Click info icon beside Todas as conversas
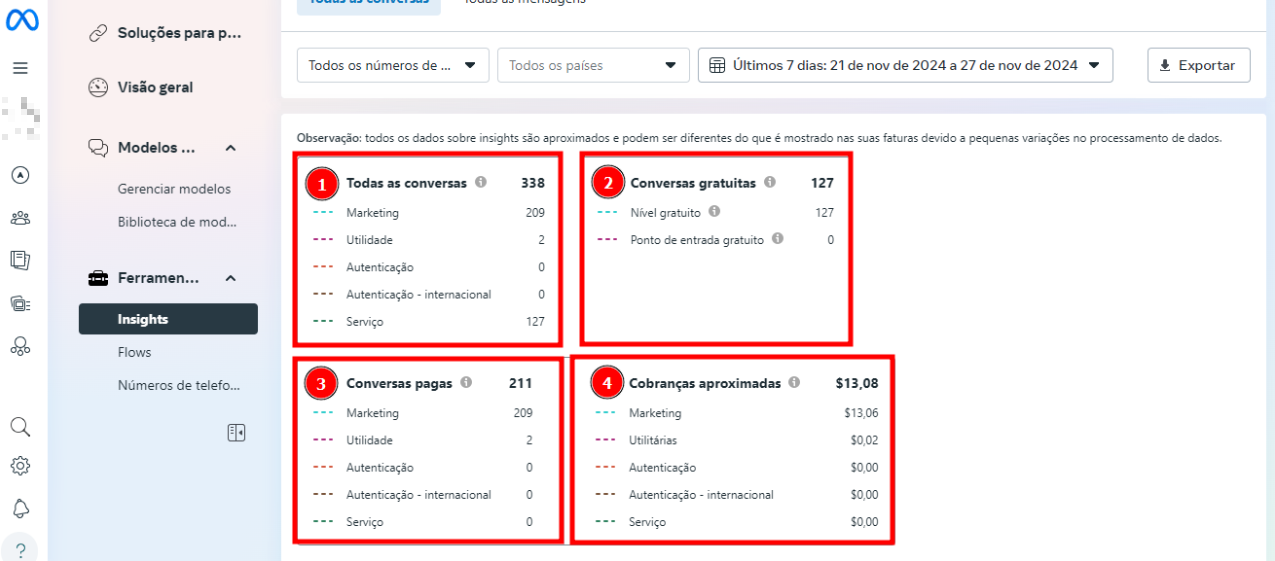This screenshot has width=1275, height=561. [481, 183]
